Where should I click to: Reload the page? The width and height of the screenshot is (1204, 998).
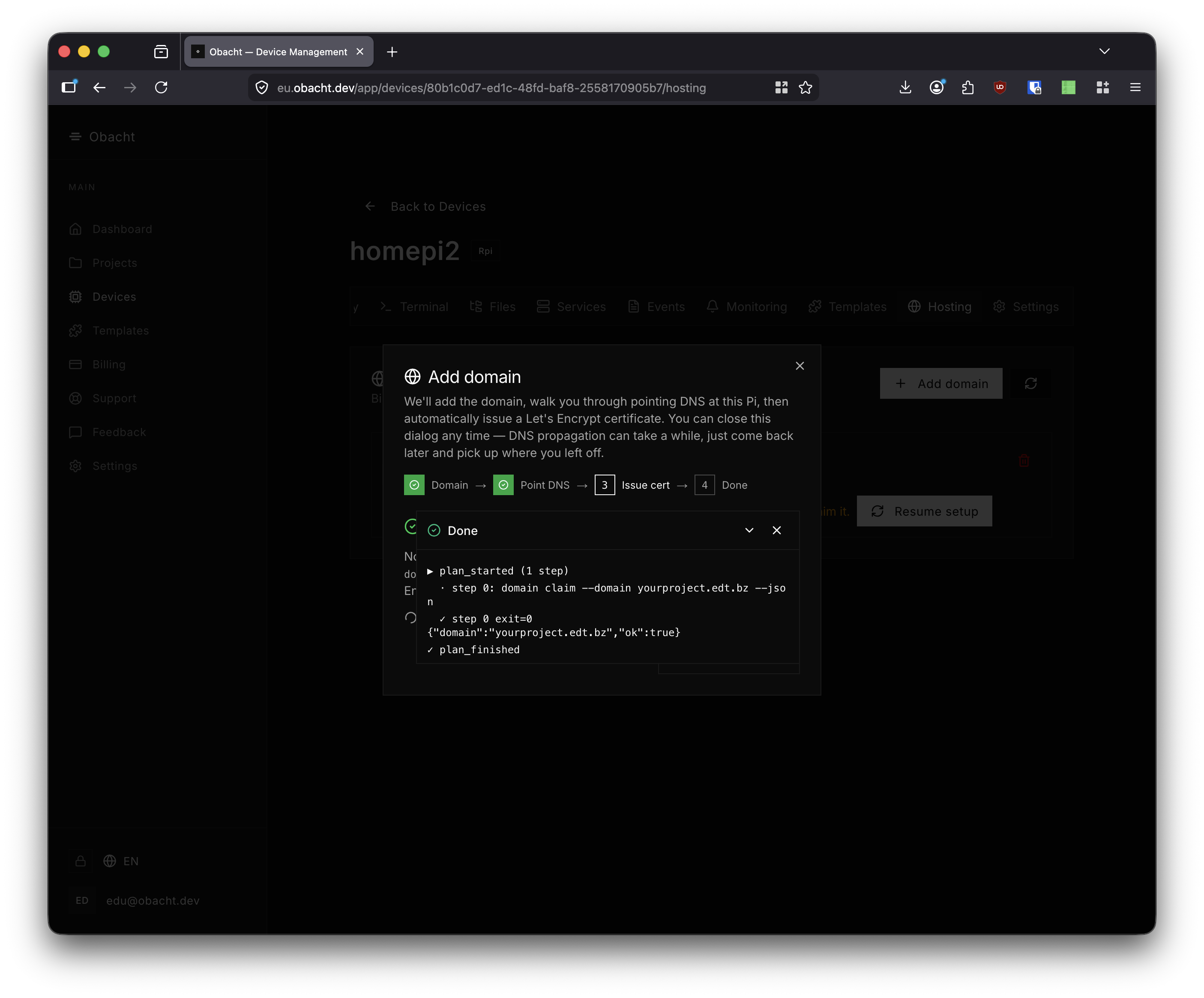click(x=161, y=87)
